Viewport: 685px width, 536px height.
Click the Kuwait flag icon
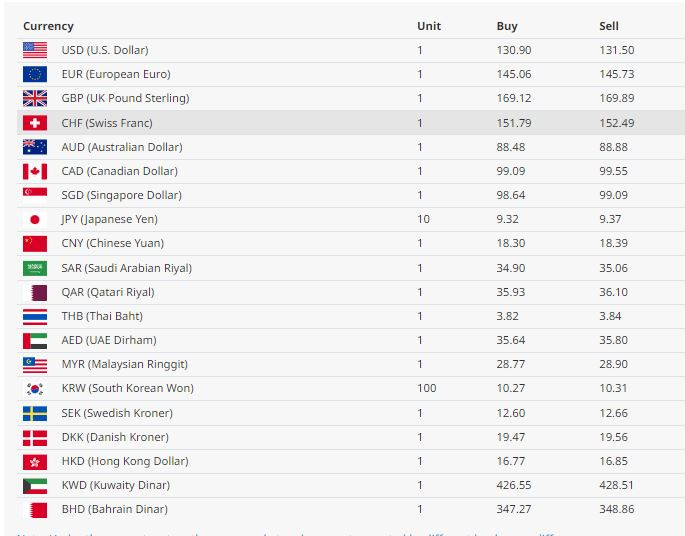pos(35,486)
